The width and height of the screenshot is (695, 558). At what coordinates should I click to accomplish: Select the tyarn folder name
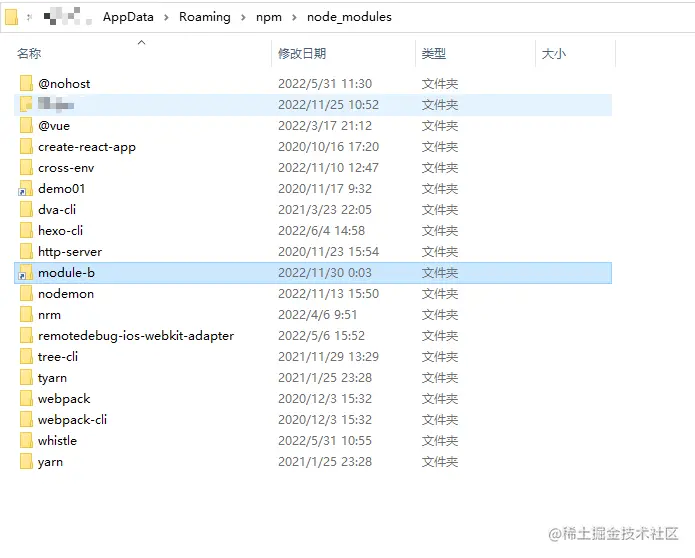(x=52, y=378)
